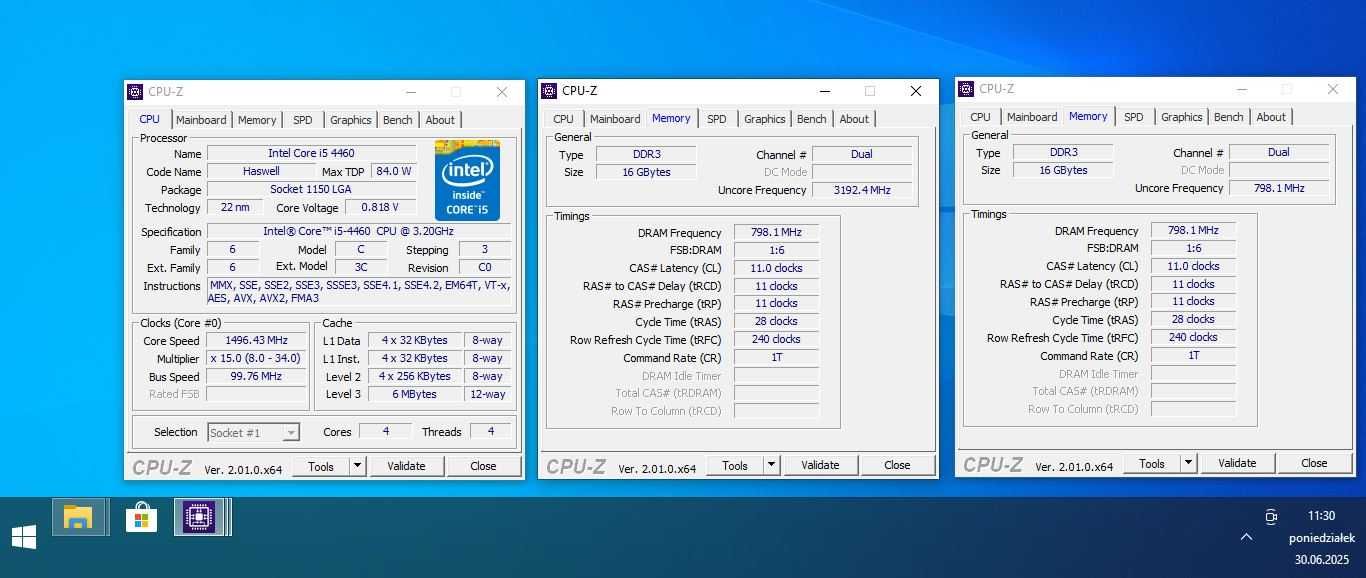Select Bench tab in left CPU-Z window
This screenshot has width=1366, height=578.
(x=398, y=120)
